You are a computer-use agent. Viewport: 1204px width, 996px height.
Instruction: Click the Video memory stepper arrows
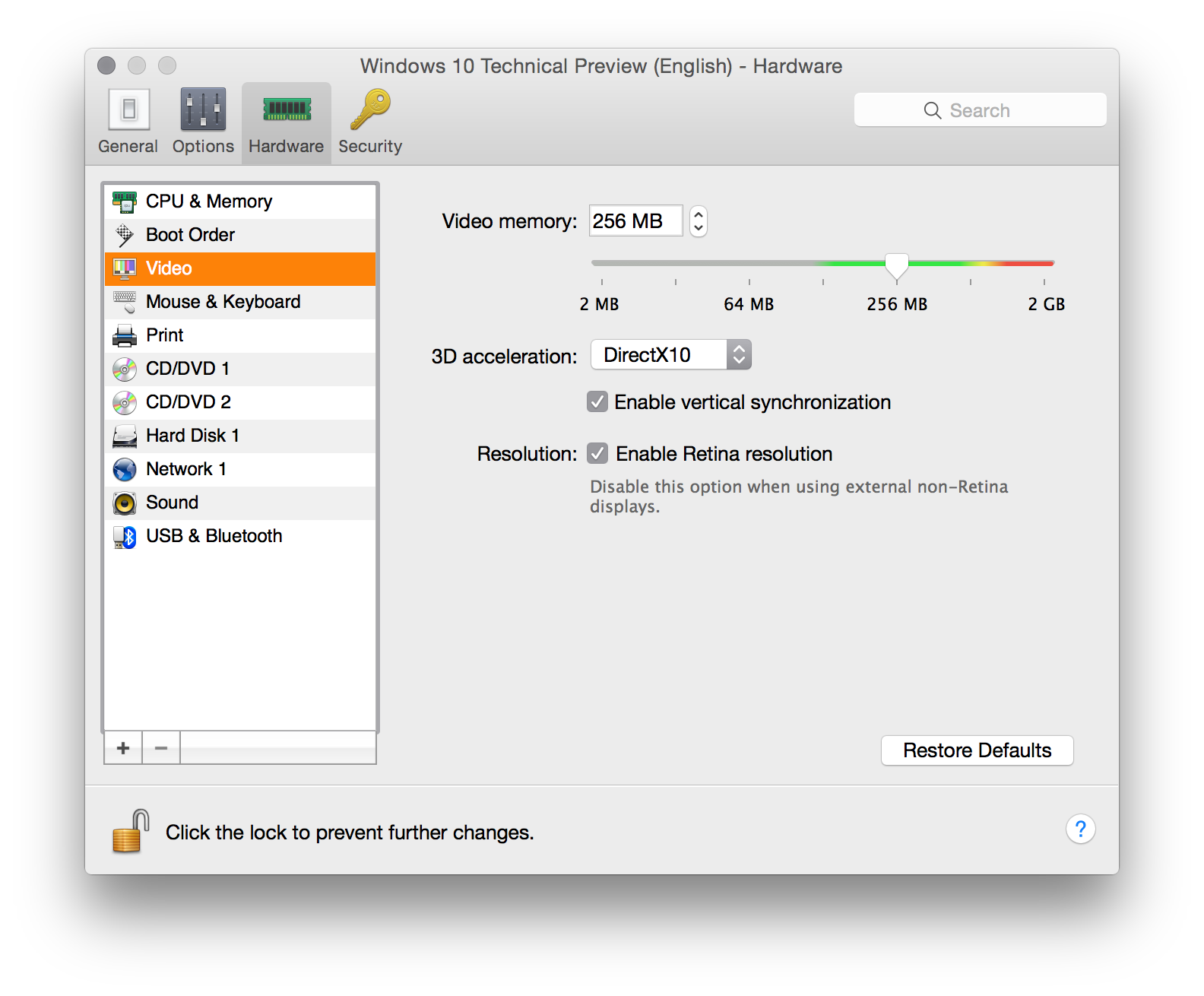tap(699, 221)
